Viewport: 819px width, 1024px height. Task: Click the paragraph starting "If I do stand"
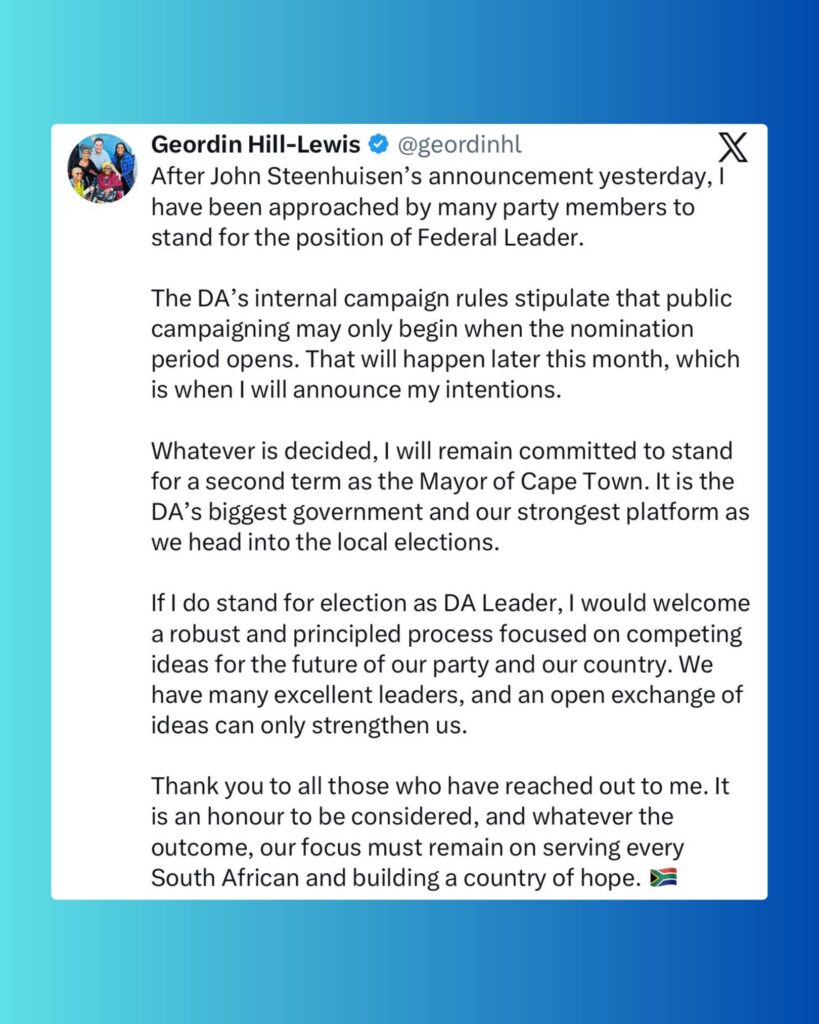(450, 664)
